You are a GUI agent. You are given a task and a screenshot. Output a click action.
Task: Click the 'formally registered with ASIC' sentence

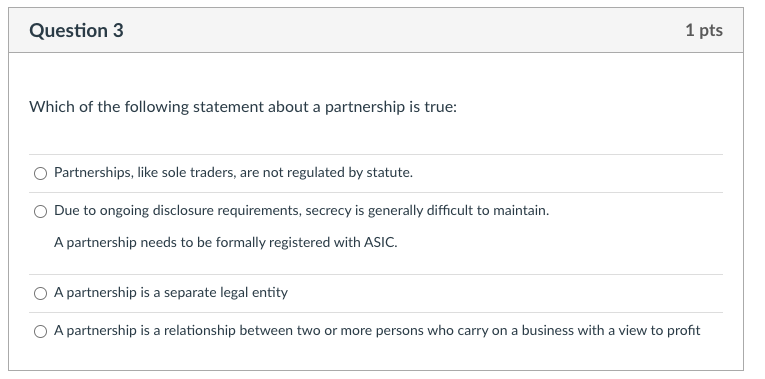click(225, 242)
